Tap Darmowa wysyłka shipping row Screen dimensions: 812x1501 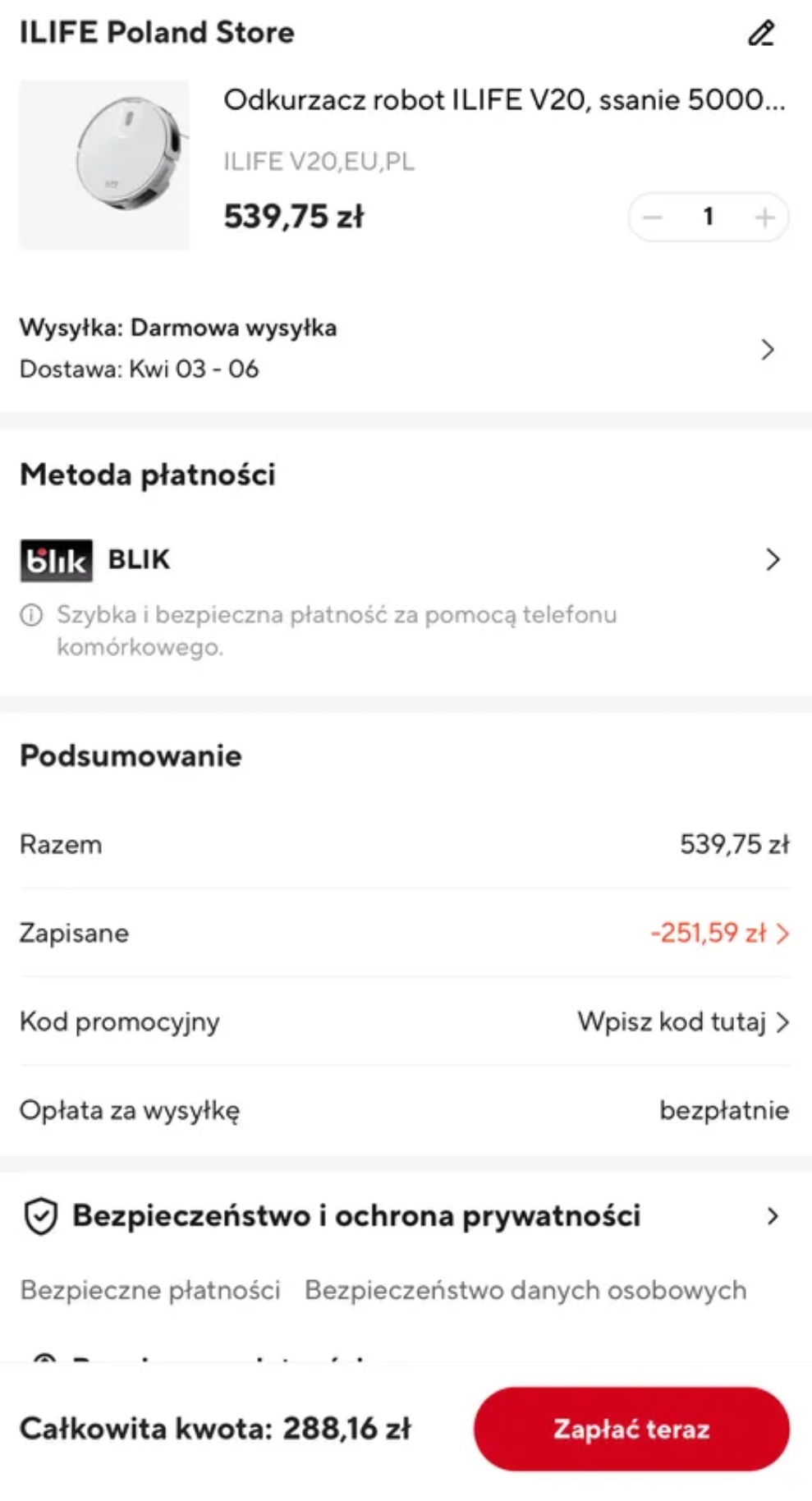pos(398,348)
